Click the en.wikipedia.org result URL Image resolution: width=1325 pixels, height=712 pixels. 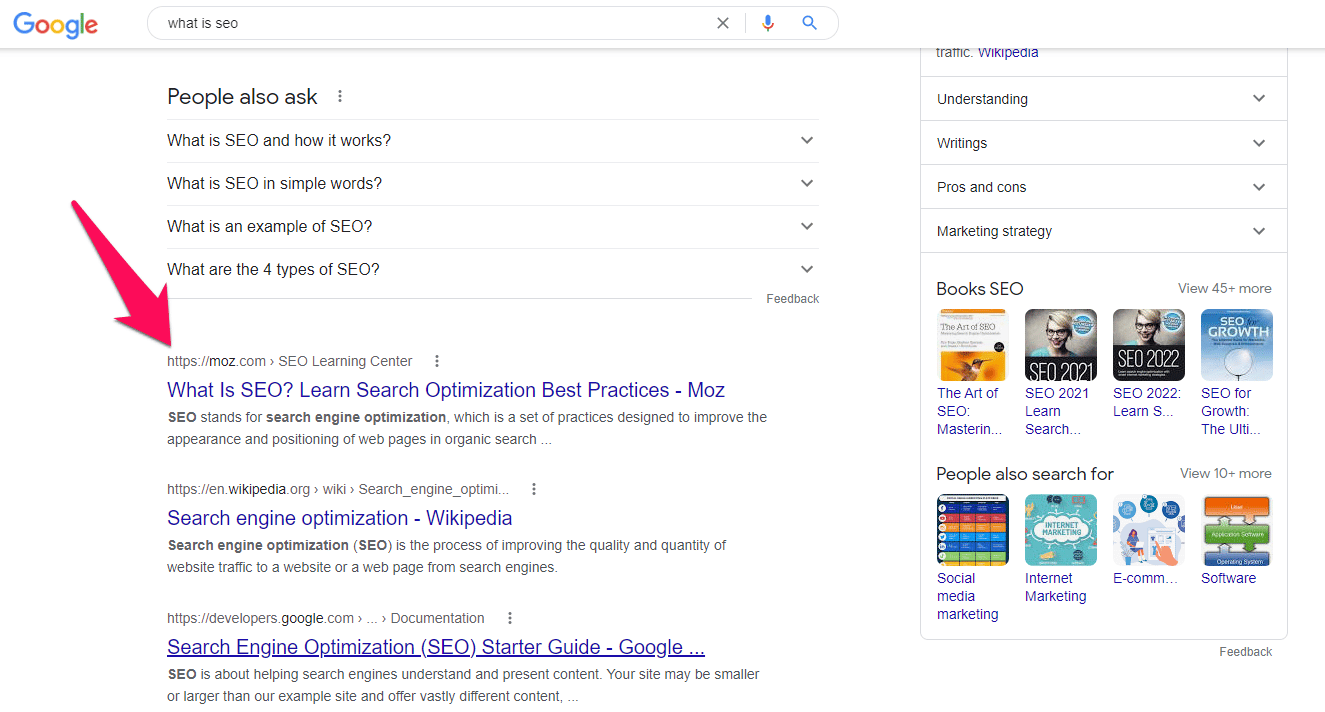[338, 489]
